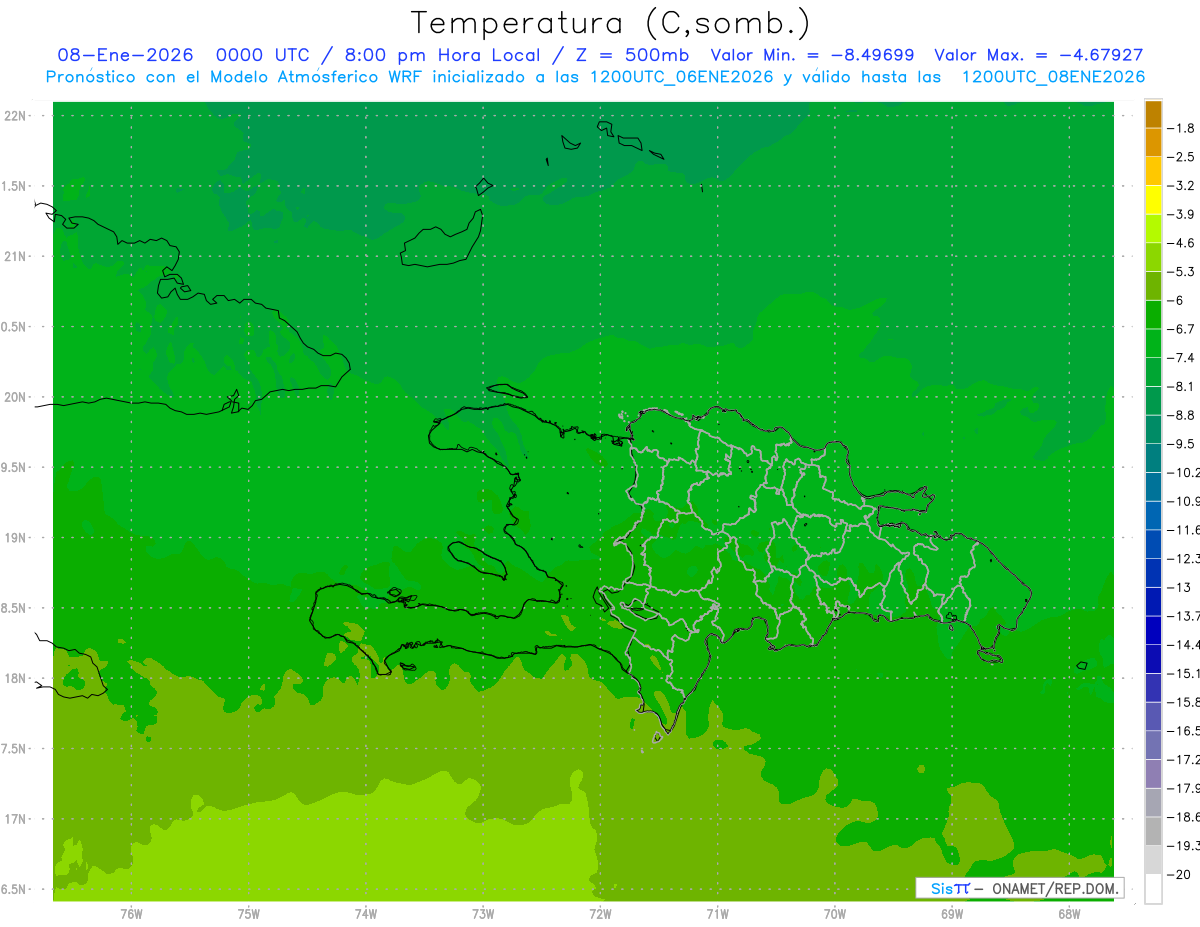Click the '72W' longitude axis label
The width and height of the screenshot is (1200, 927).
pyautogui.click(x=600, y=913)
